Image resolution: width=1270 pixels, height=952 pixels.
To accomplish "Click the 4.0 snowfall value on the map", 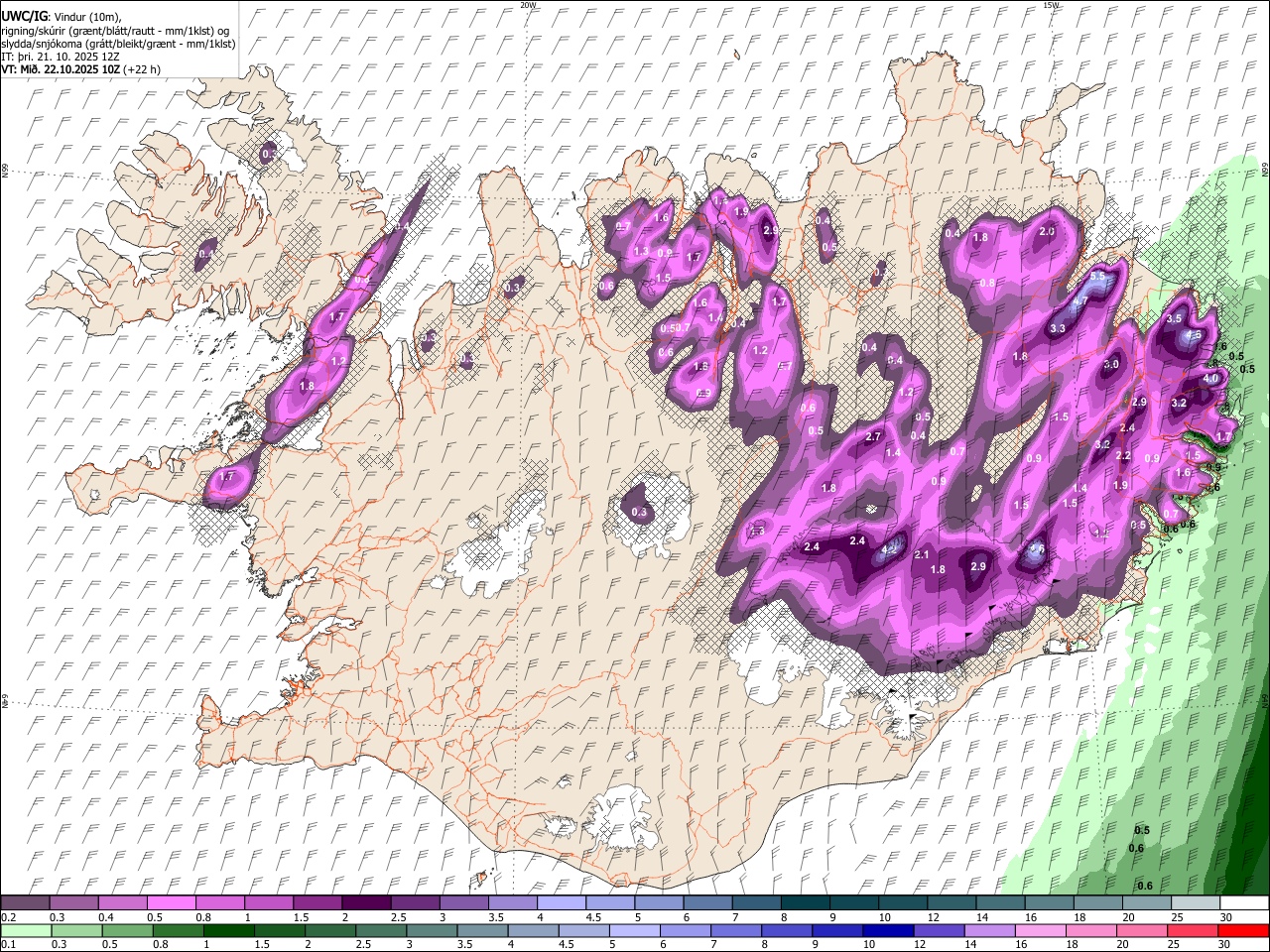I will [x=1210, y=378].
